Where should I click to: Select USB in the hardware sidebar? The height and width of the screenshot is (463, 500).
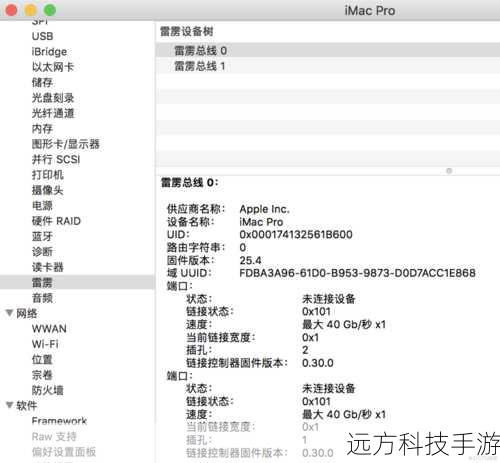tap(42, 36)
